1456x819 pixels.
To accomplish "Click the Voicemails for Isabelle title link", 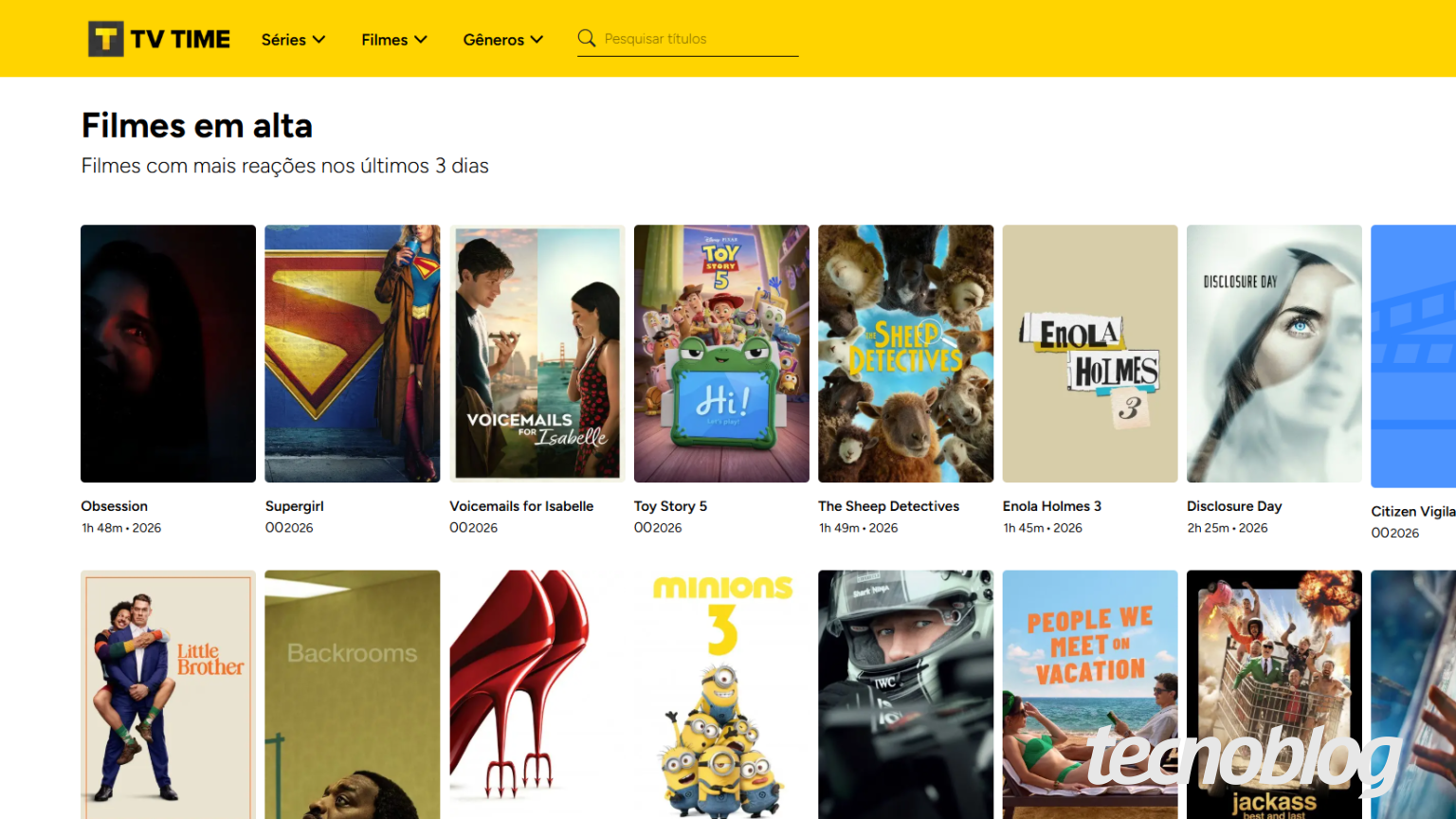I will [x=521, y=506].
